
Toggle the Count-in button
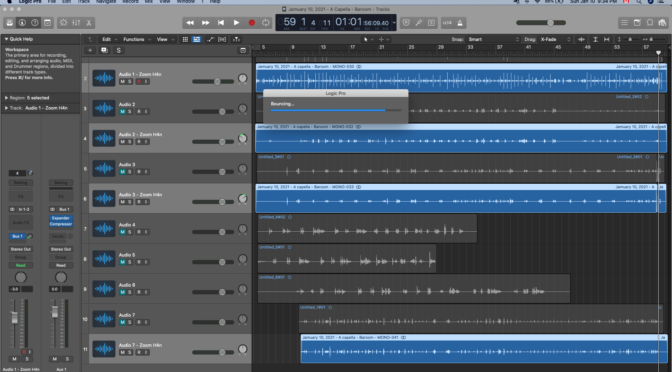coord(447,23)
